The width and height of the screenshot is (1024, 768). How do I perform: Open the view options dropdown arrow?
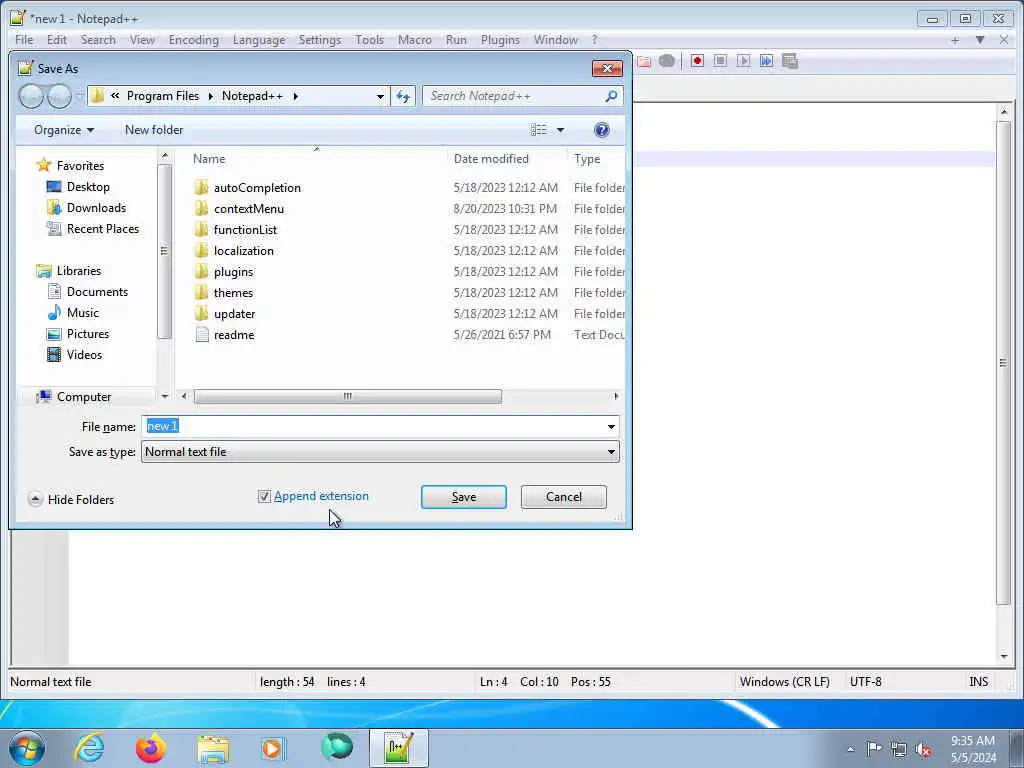tap(560, 130)
